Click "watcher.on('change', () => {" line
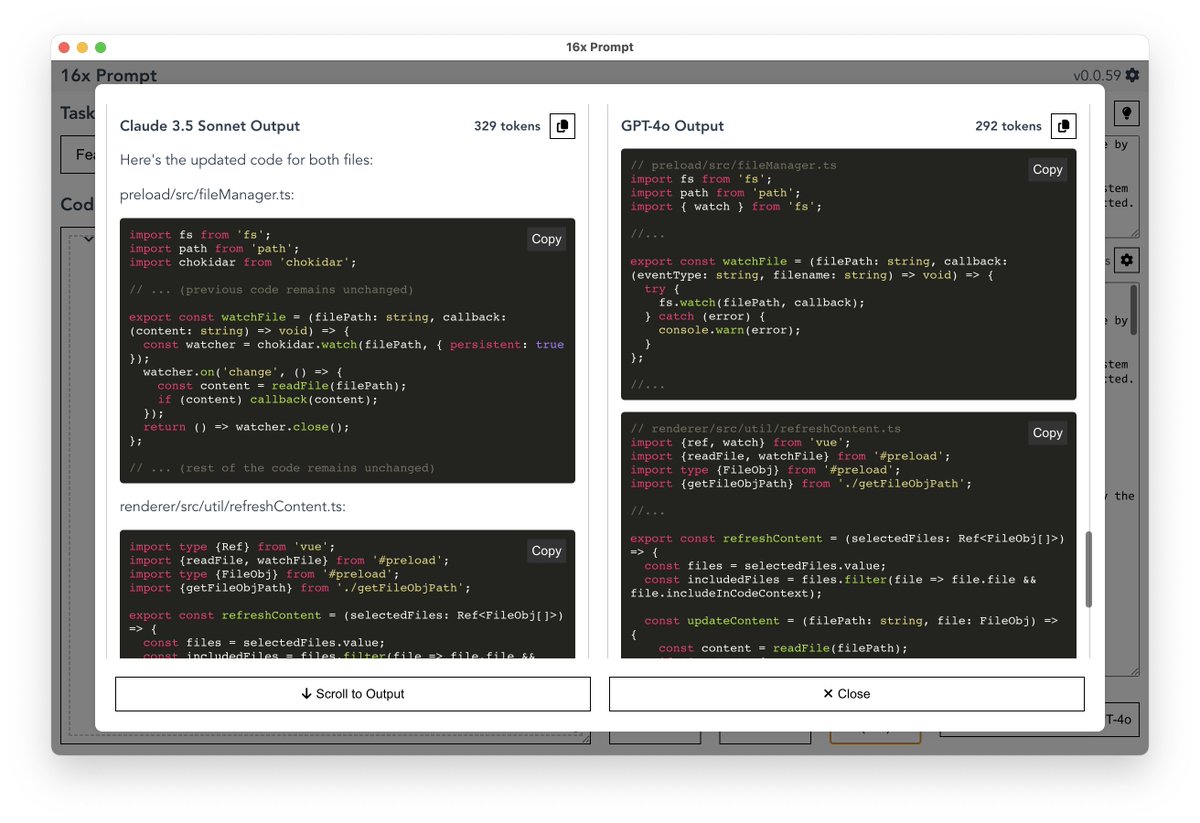 click(x=243, y=372)
